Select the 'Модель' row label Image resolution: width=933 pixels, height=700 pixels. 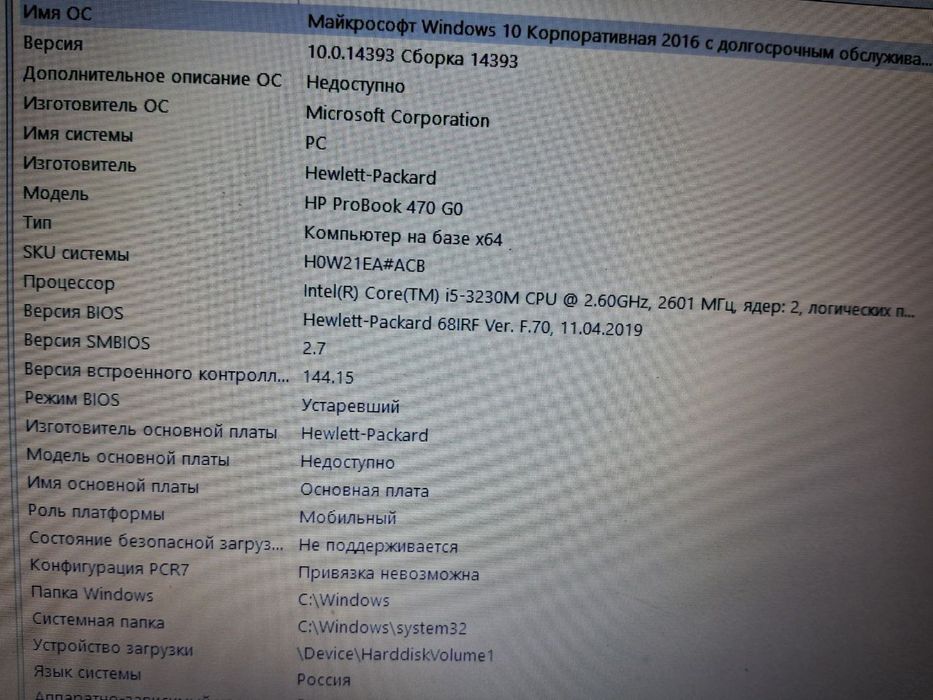tap(55, 193)
